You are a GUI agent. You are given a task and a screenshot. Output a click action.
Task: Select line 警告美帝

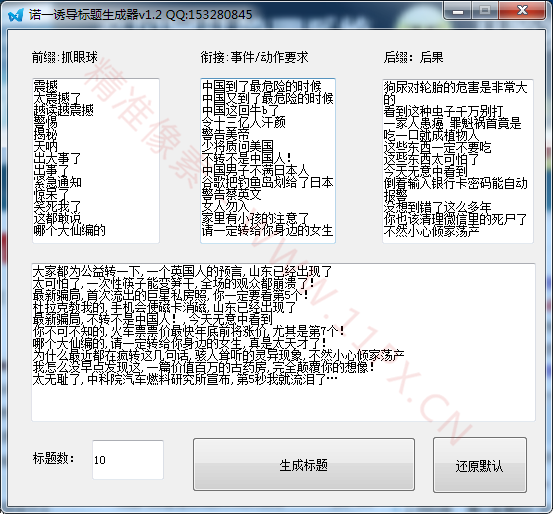(x=226, y=134)
